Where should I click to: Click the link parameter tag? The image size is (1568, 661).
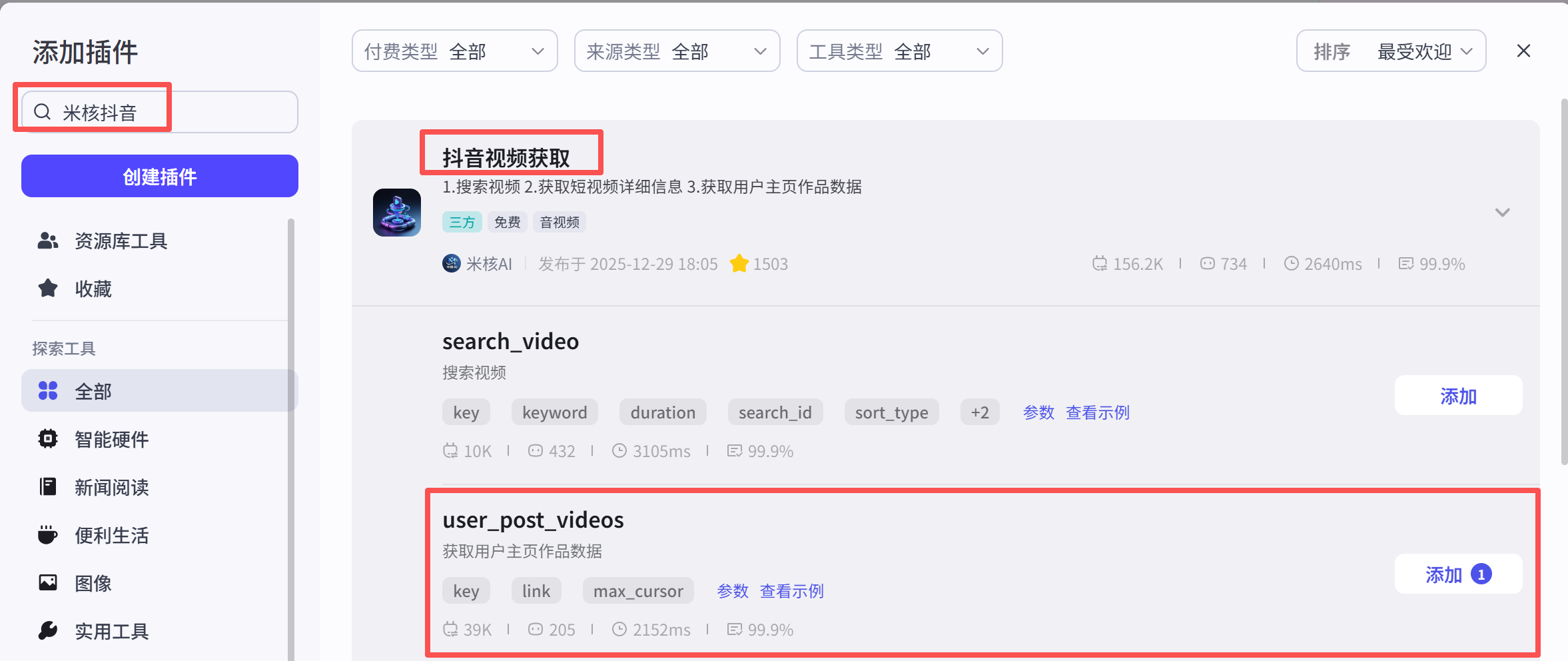click(x=536, y=591)
